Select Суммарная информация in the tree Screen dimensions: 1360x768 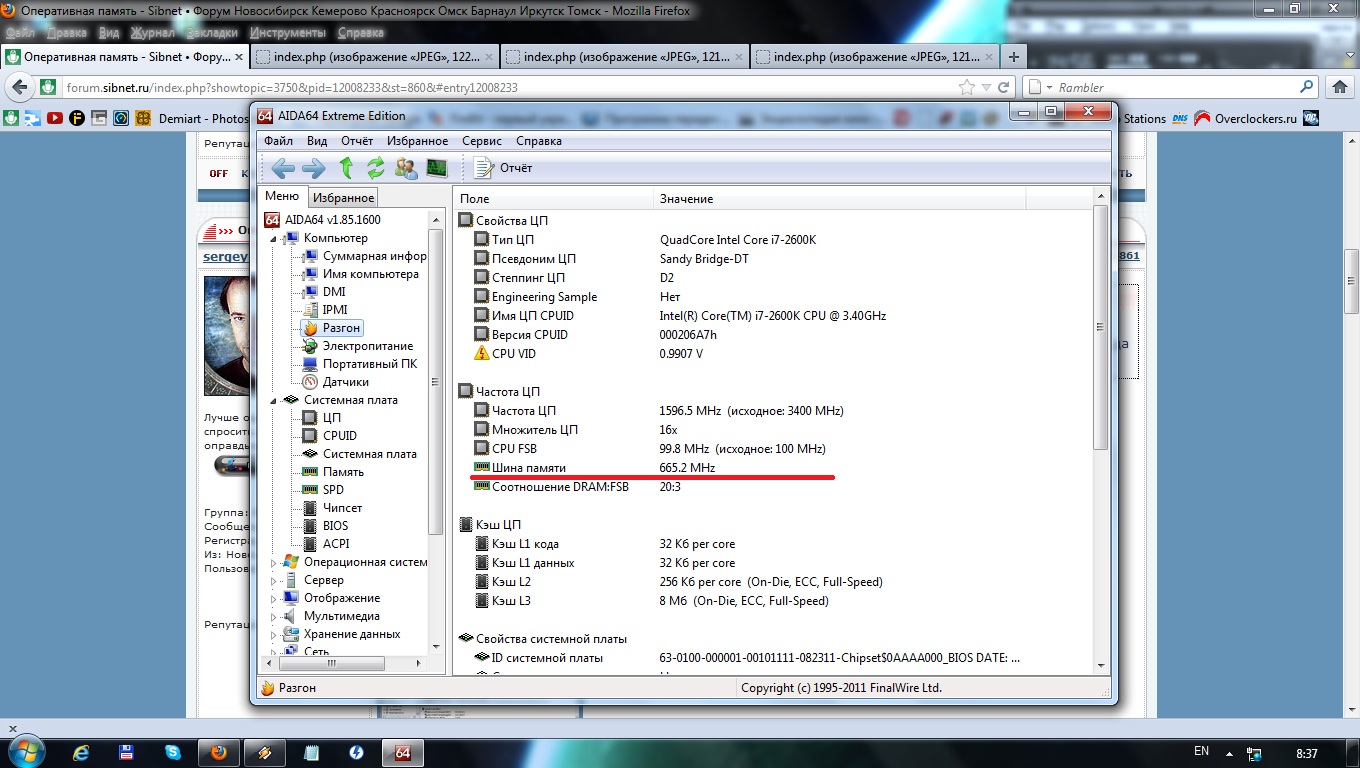365,256
